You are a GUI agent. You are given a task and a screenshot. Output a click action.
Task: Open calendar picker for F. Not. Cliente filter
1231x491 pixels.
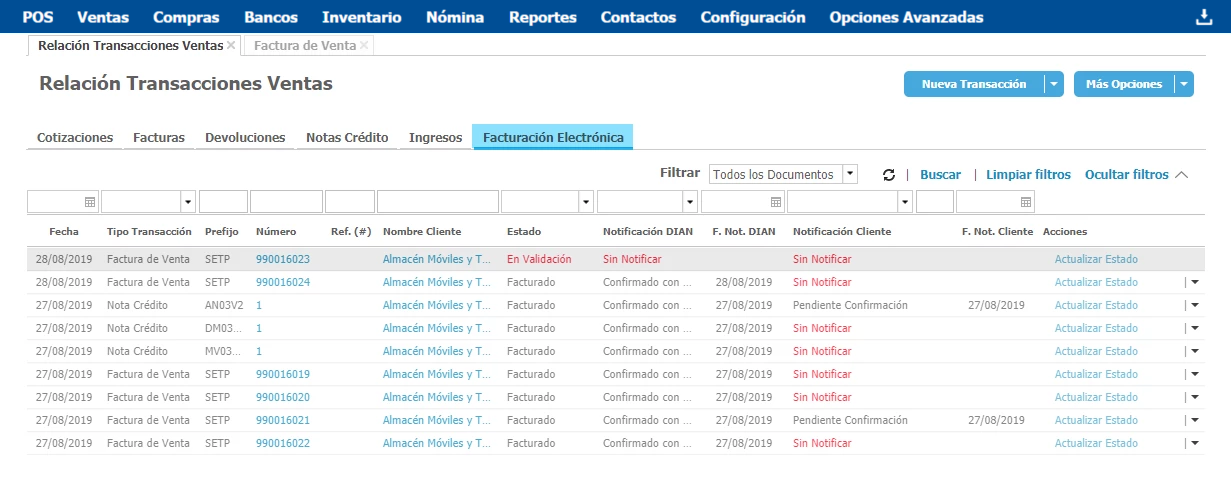[x=1026, y=202]
